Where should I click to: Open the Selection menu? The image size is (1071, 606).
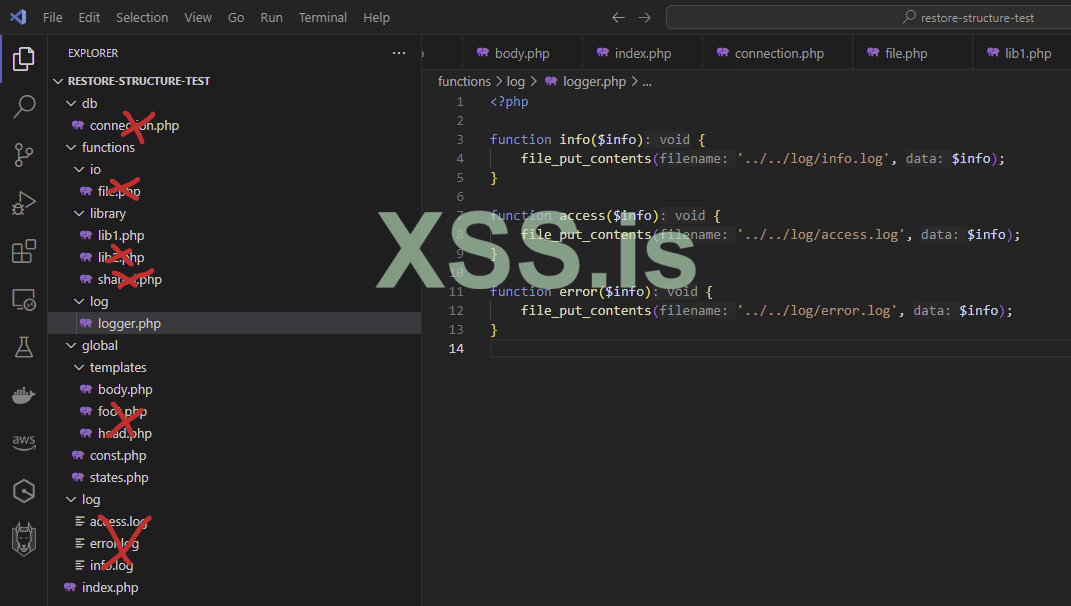[x=142, y=17]
